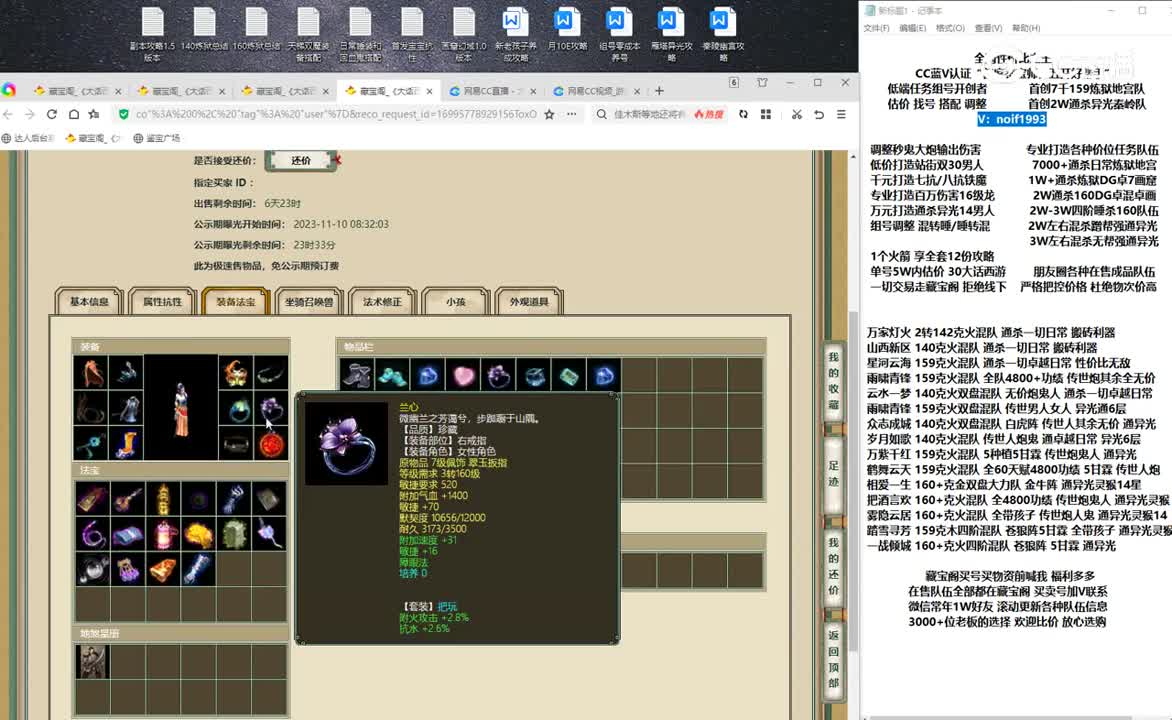Click the blue scroll treasure icon
Image resolution: width=1172 pixels, height=720 pixels.
[x=199, y=570]
